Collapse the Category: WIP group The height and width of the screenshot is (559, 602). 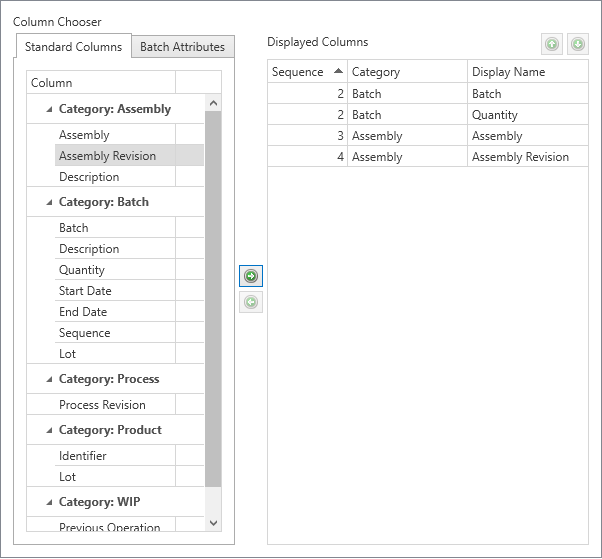47,502
